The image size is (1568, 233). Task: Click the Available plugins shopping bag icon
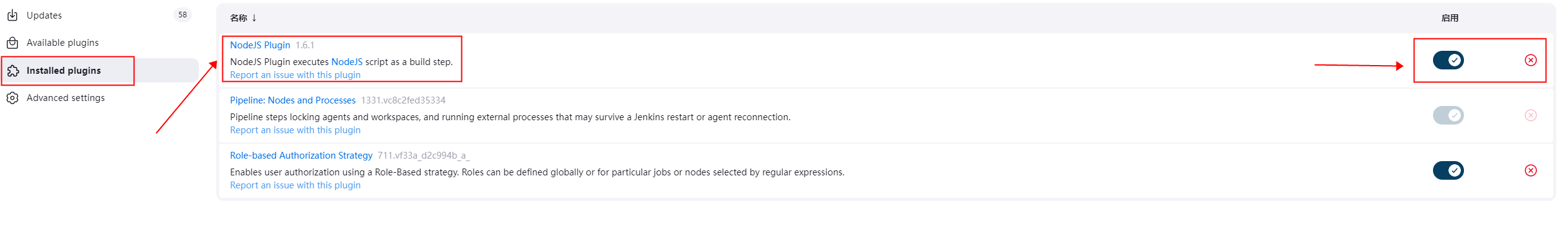coord(12,43)
